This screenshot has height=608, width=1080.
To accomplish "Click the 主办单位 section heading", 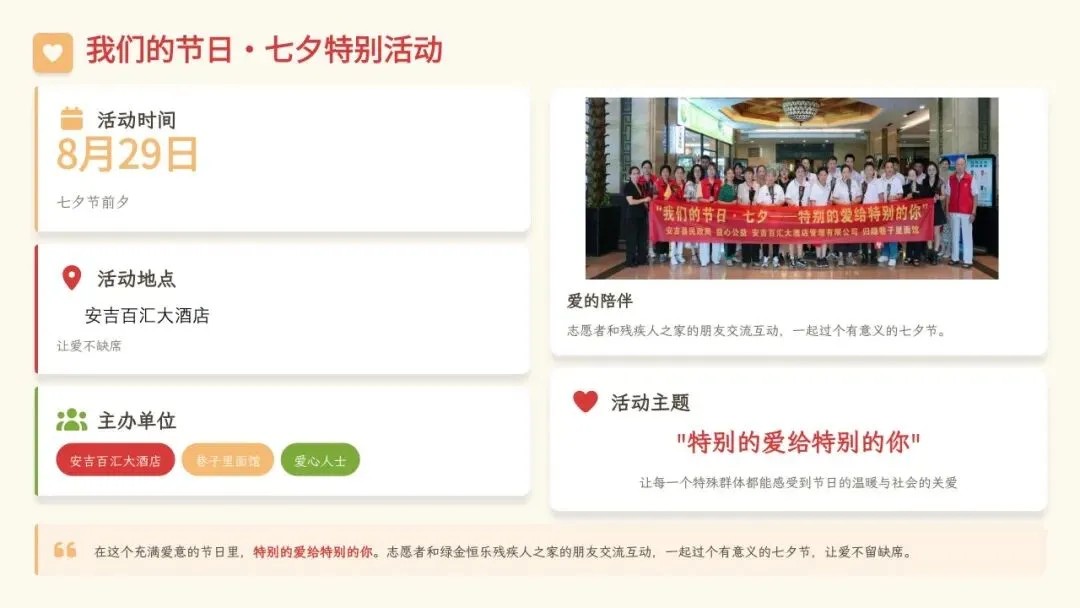I will tap(136, 420).
